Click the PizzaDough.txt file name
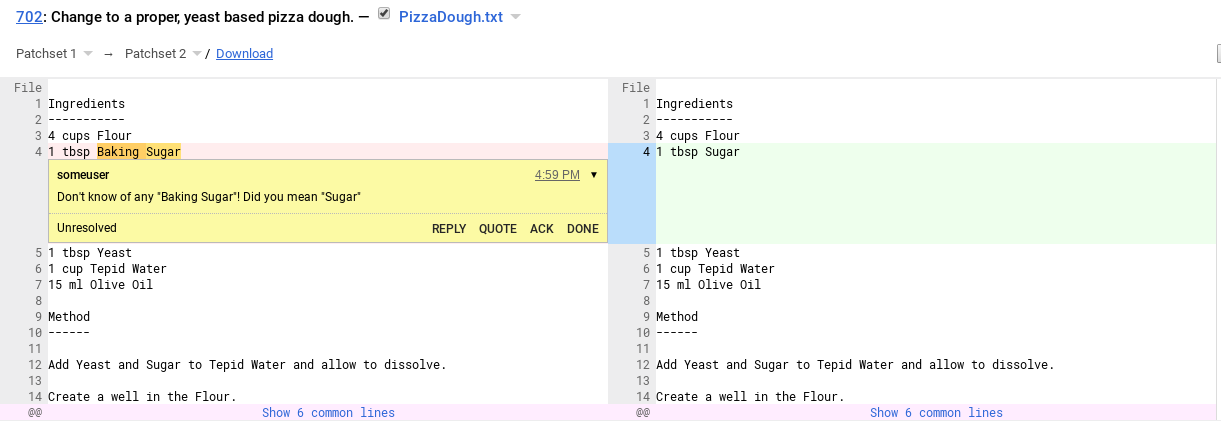Image resolution: width=1221 pixels, height=421 pixels. point(450,18)
